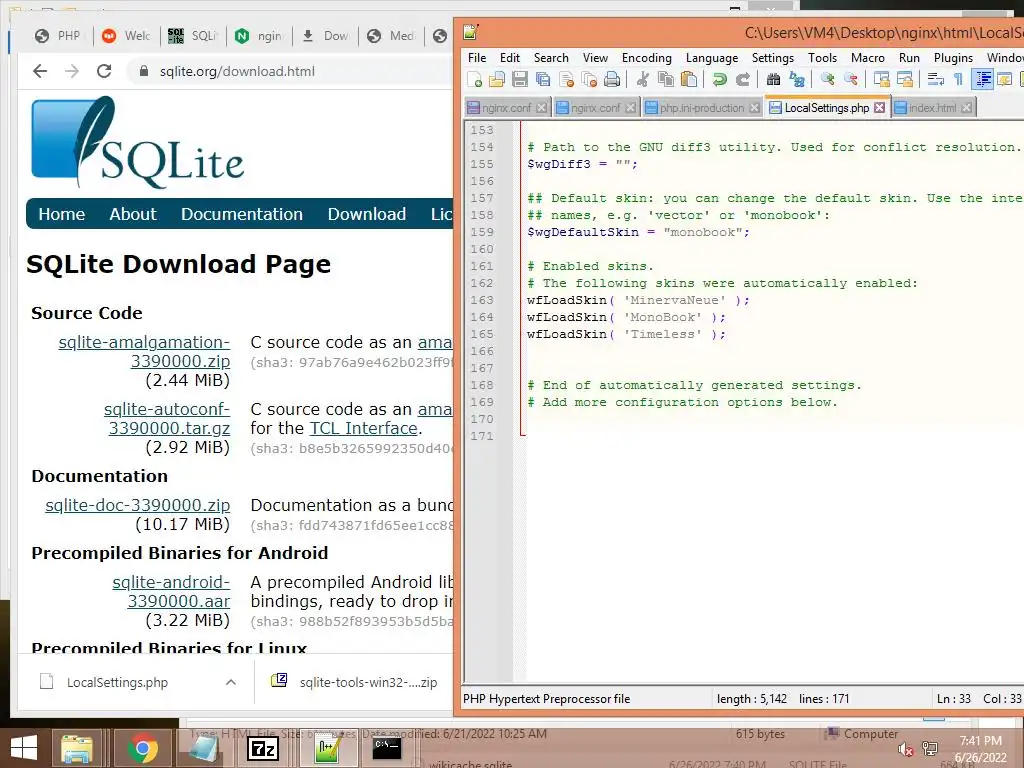Switch to the ngin tab in Chrome

coord(259,36)
